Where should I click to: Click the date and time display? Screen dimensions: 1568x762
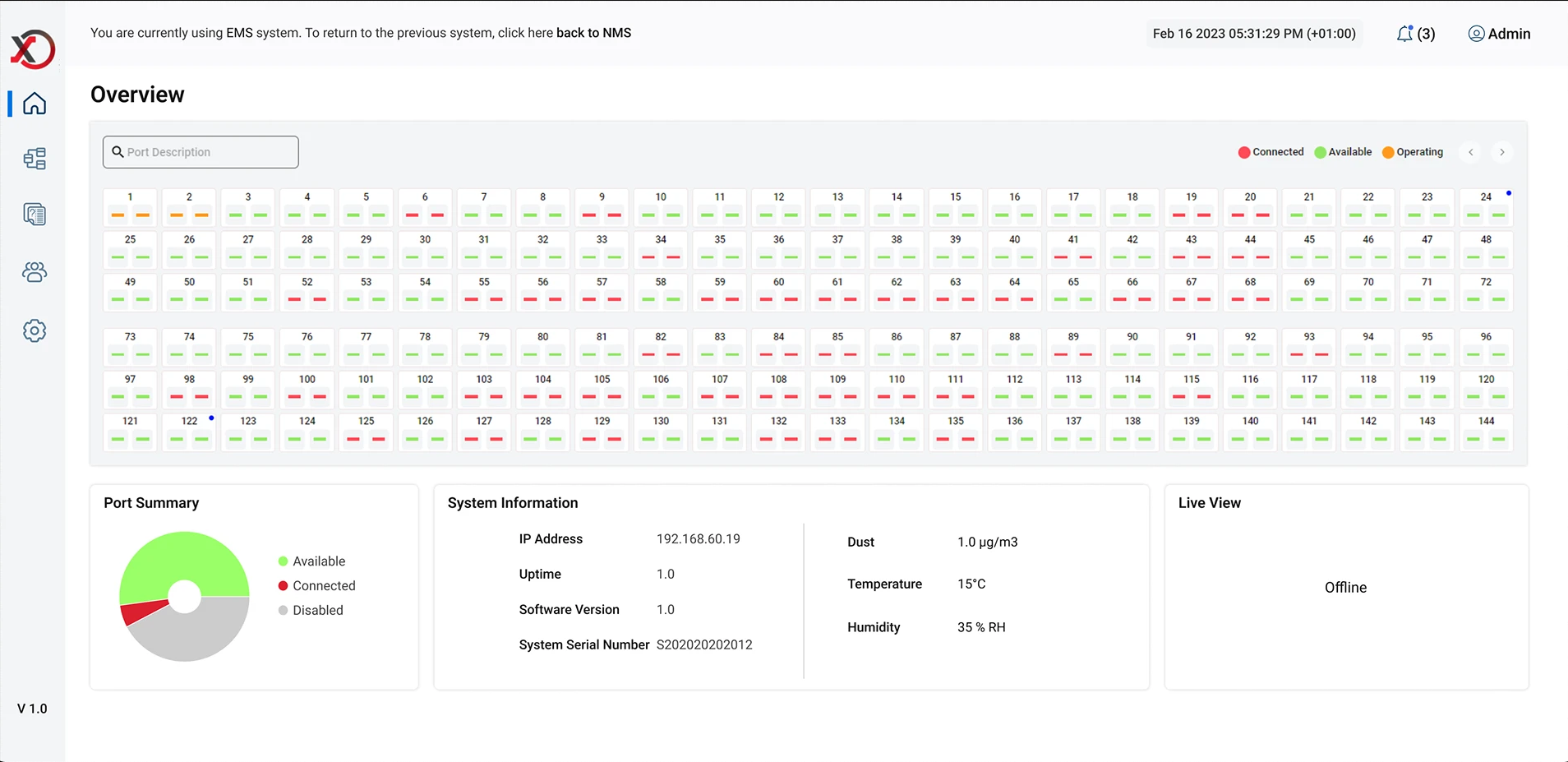[1253, 34]
